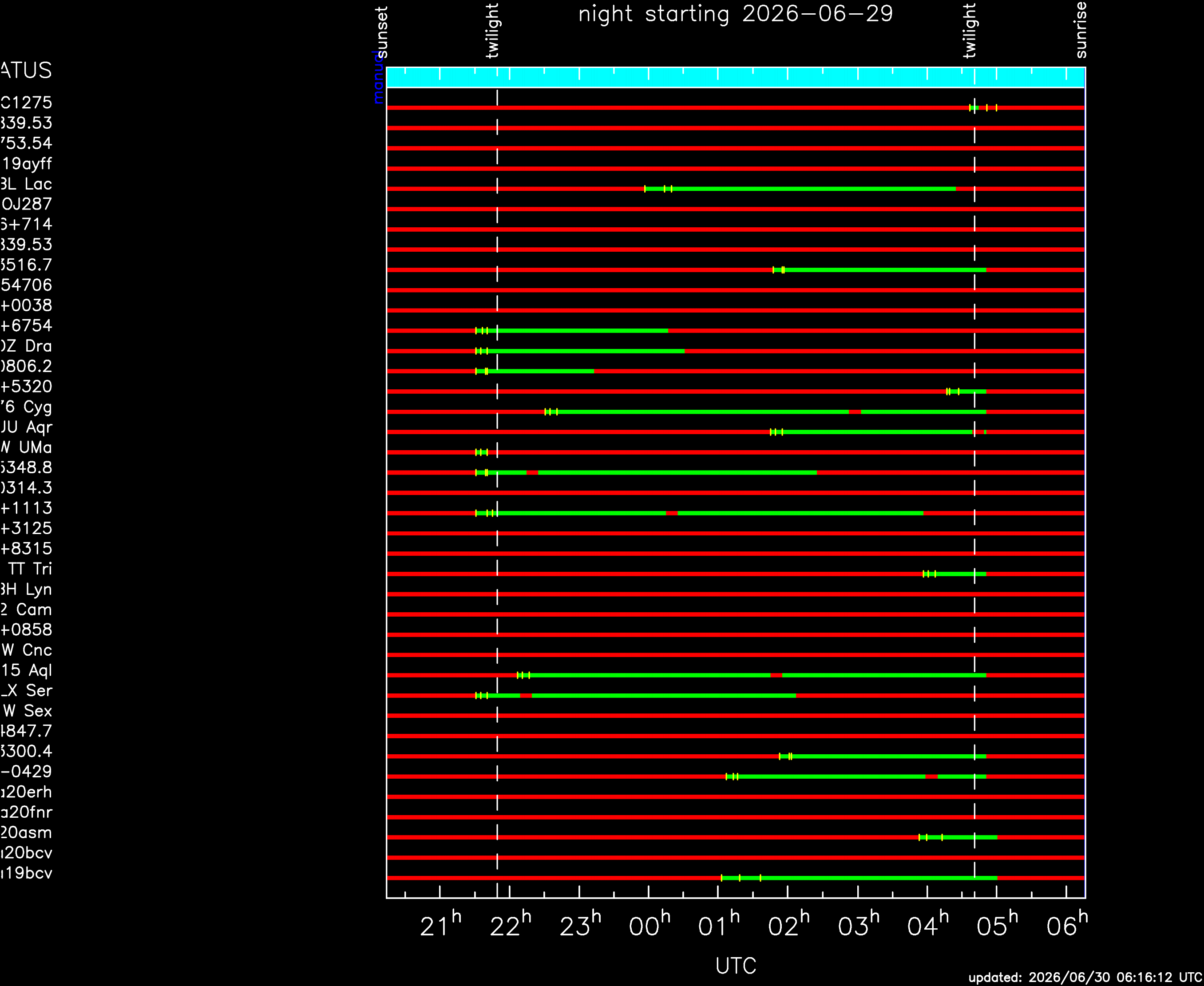
Task: Click the blue 'manual' status text
Action: [378, 77]
